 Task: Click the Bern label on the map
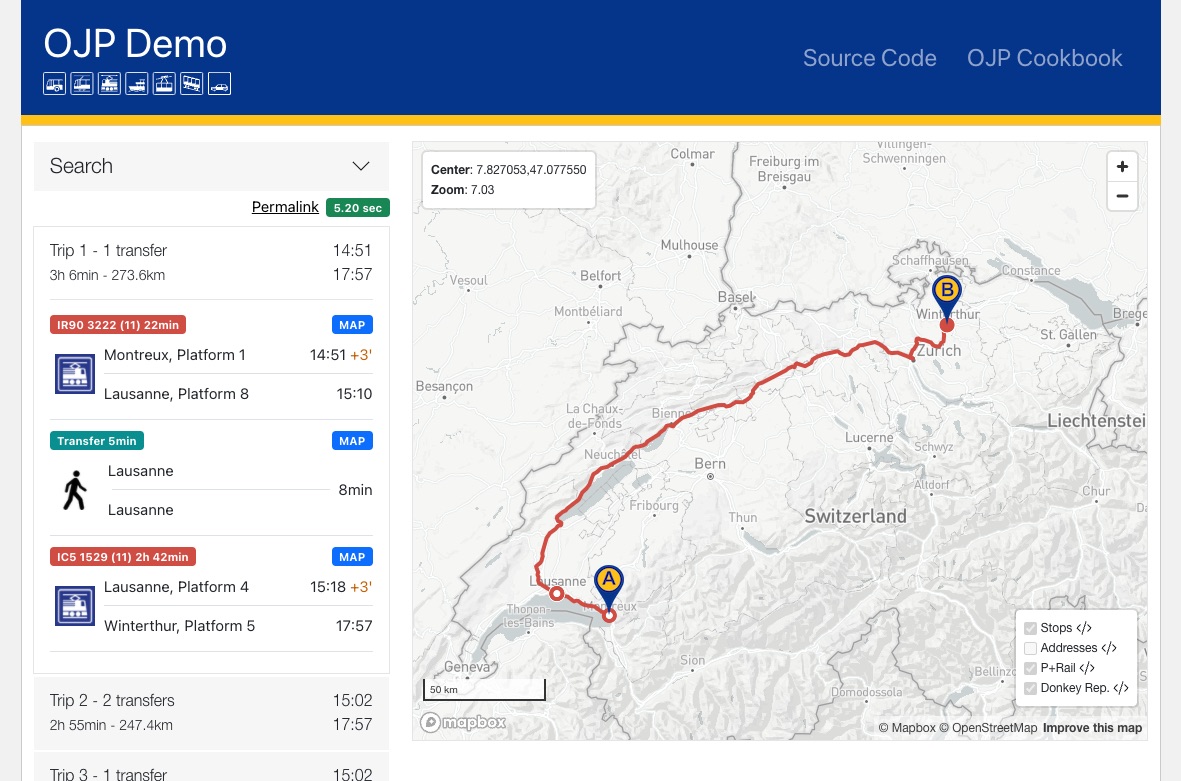710,464
